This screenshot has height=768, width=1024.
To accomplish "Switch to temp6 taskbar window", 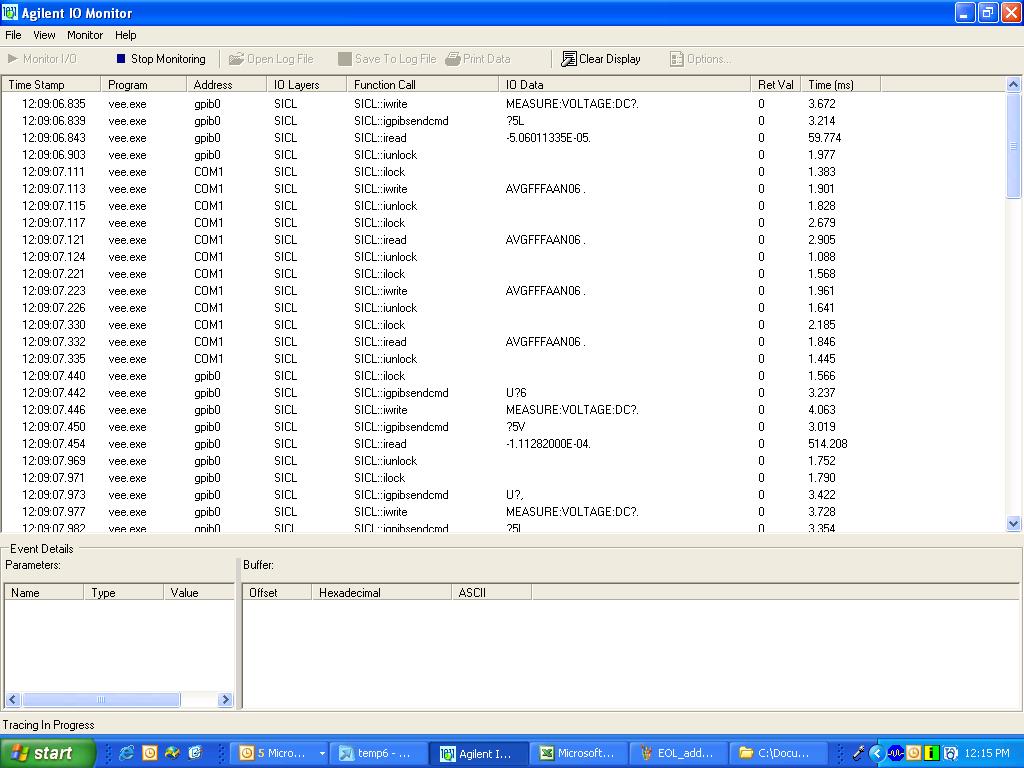I will [x=378, y=753].
